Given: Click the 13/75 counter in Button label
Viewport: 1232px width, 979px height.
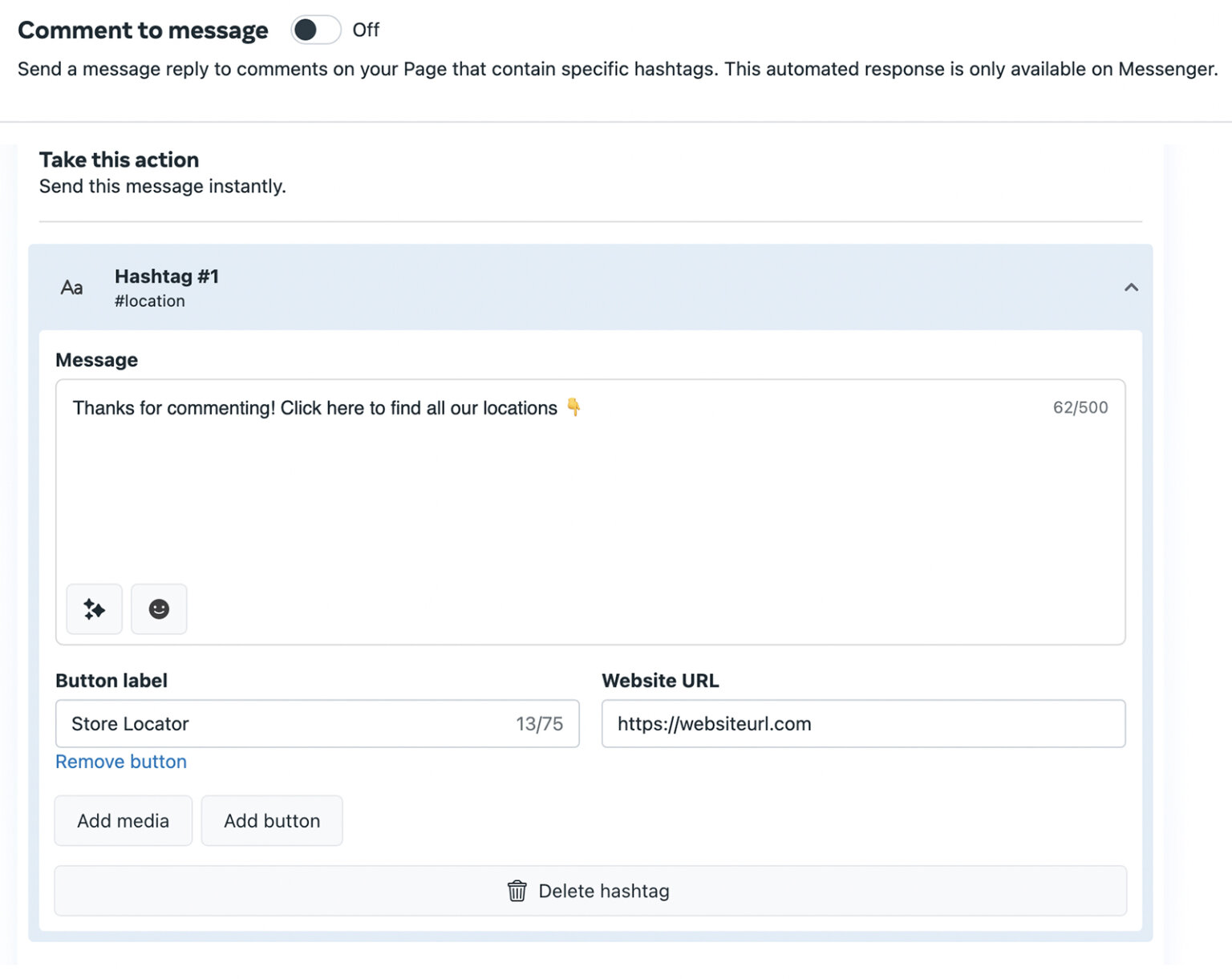Looking at the screenshot, I should coord(541,723).
